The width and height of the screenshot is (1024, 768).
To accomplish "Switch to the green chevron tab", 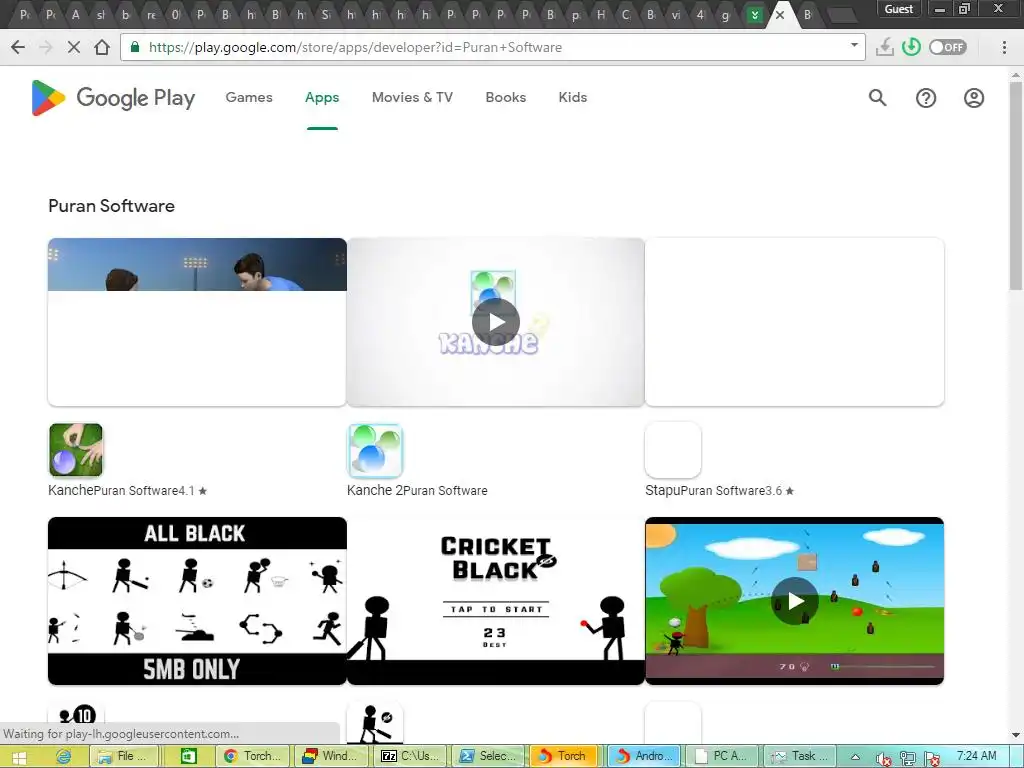I will (x=755, y=15).
